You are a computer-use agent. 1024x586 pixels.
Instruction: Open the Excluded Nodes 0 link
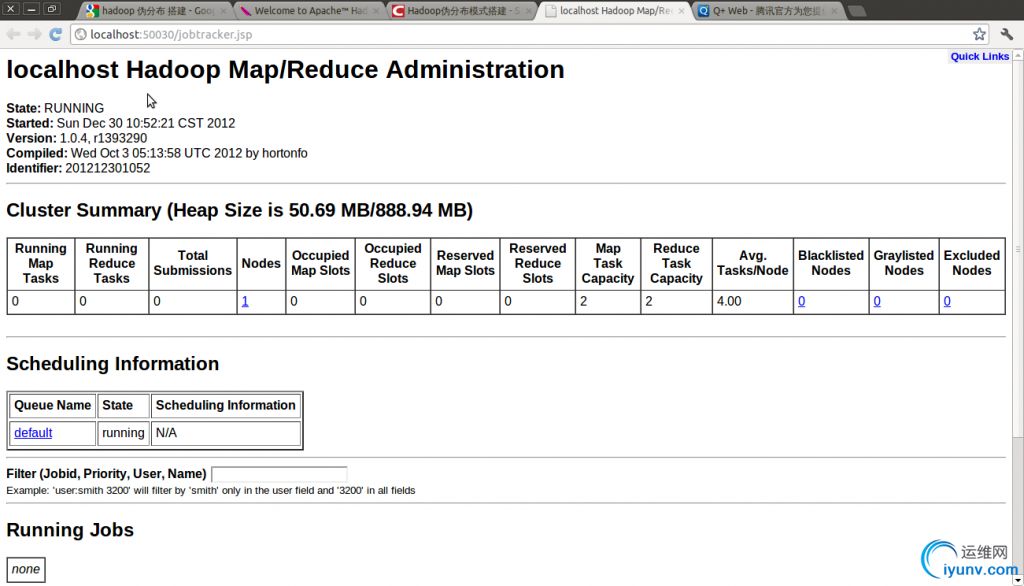pyautogui.click(x=947, y=301)
